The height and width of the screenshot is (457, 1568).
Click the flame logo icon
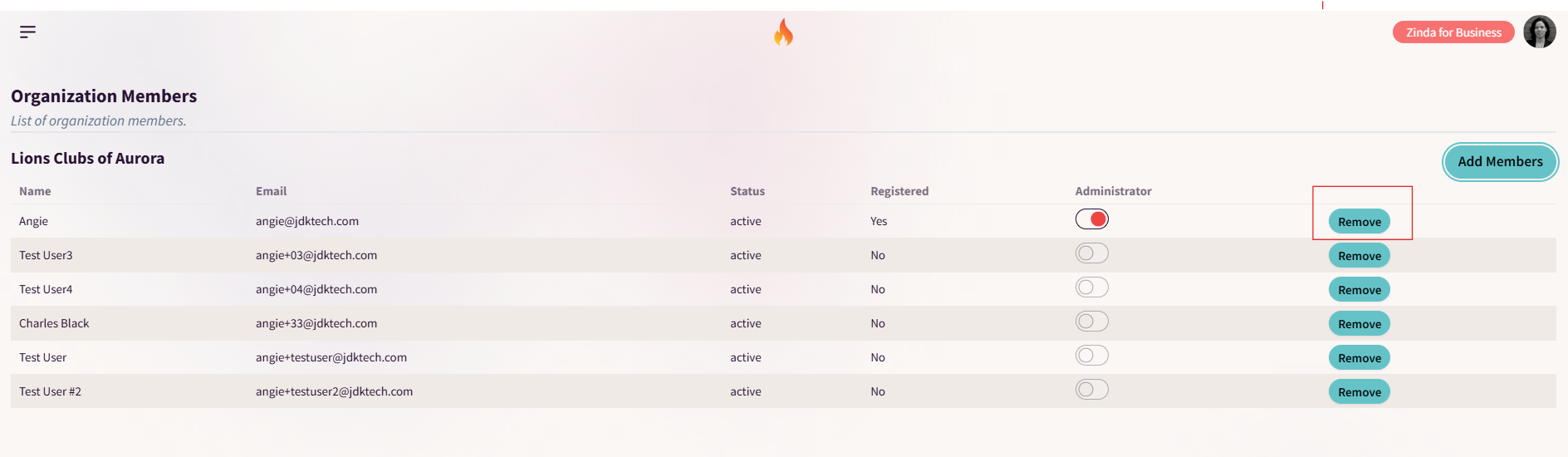pos(783,32)
